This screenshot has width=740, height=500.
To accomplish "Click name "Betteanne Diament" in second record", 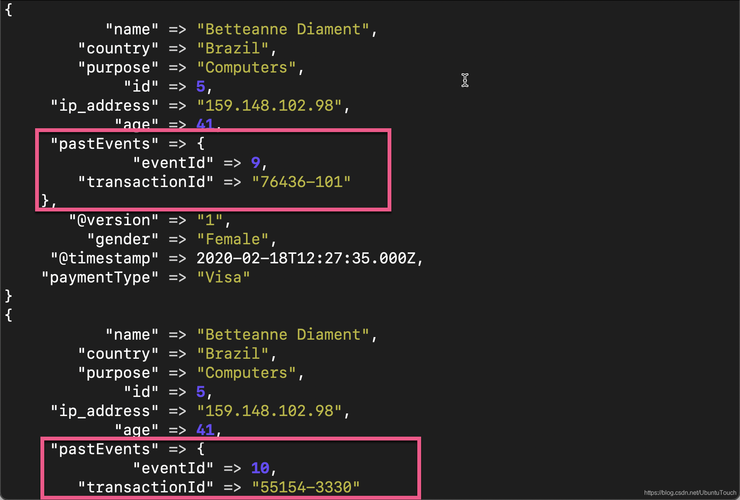I will click(283, 335).
